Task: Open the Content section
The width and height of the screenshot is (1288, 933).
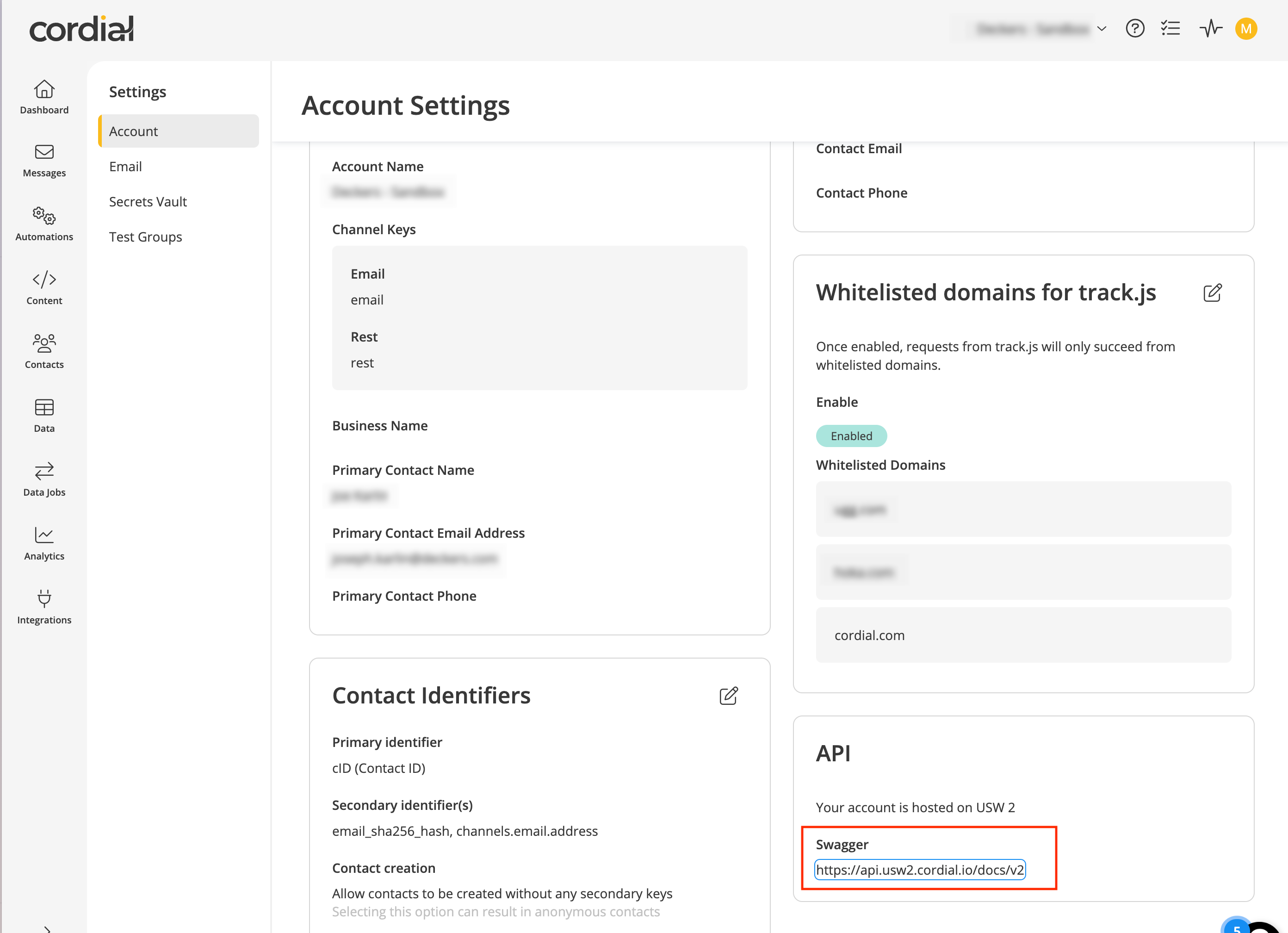Action: click(x=44, y=288)
